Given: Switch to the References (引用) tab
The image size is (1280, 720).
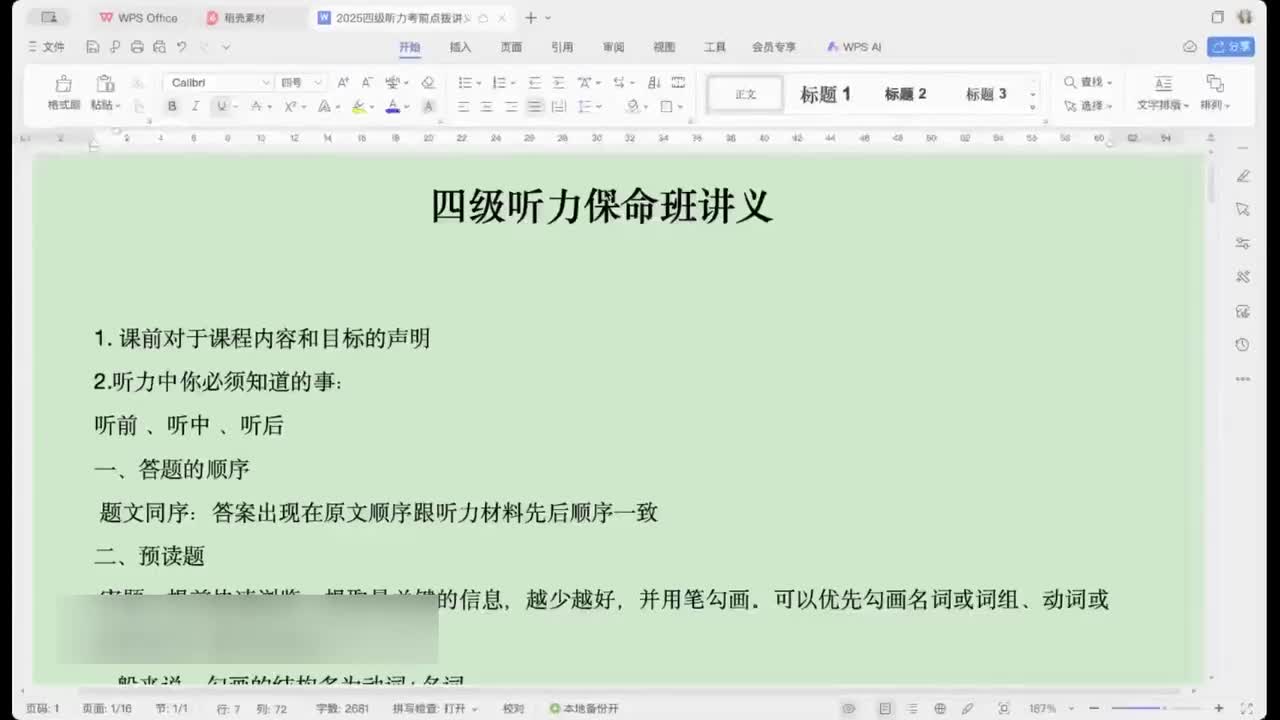Looking at the screenshot, I should pyautogui.click(x=562, y=47).
